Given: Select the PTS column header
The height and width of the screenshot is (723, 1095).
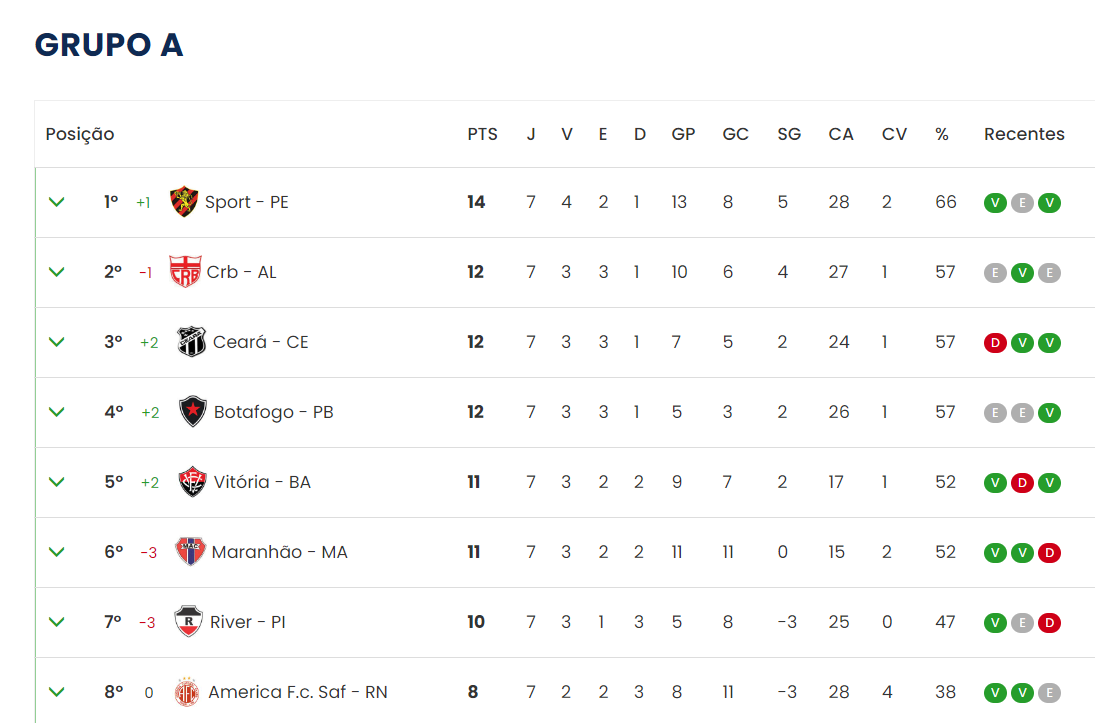Looking at the screenshot, I should click(x=483, y=134).
